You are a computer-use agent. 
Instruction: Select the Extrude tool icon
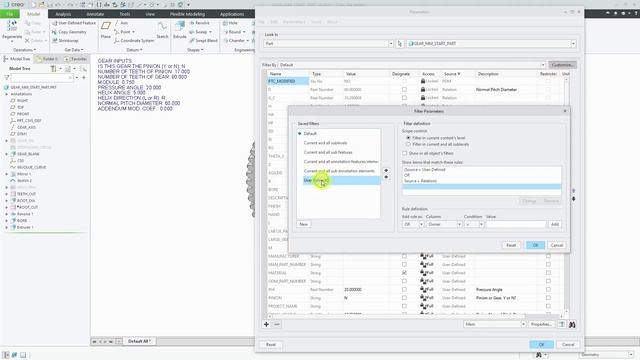point(180,27)
